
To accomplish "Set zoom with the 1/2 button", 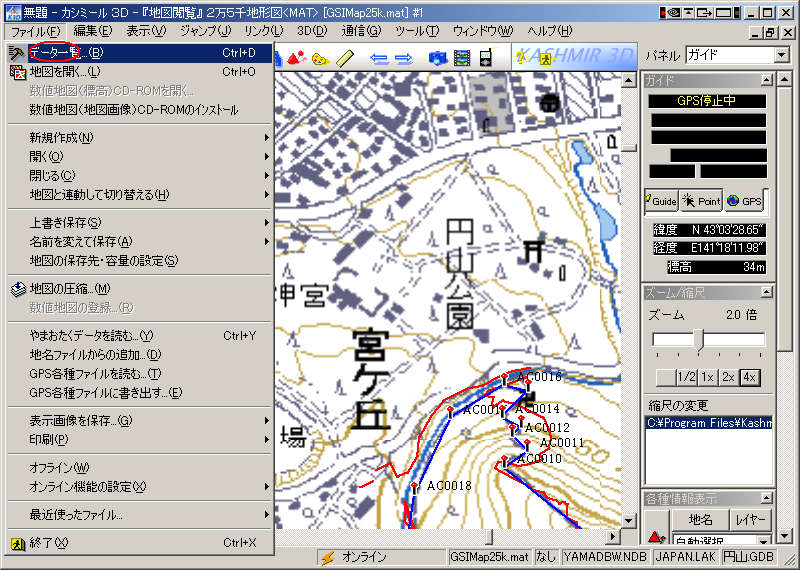I will pos(686,378).
